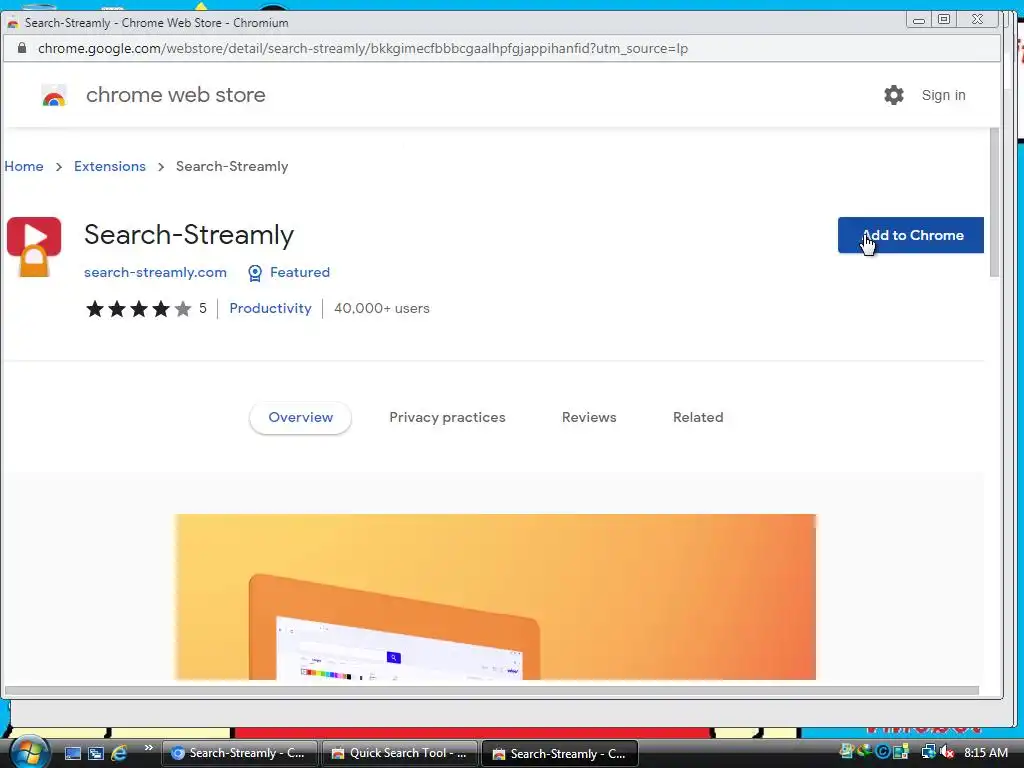Click the vertical page scrollbar
The height and width of the screenshot is (768, 1024).
[x=994, y=202]
